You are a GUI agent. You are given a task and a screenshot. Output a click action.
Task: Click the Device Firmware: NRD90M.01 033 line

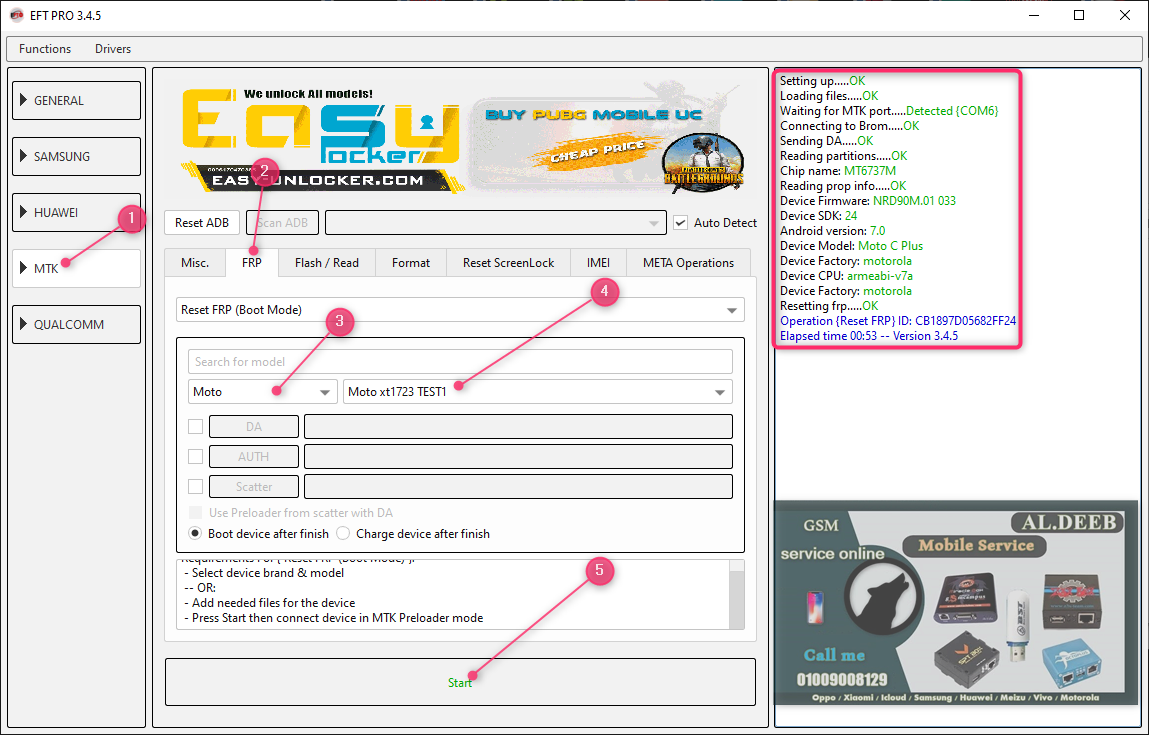coord(868,201)
